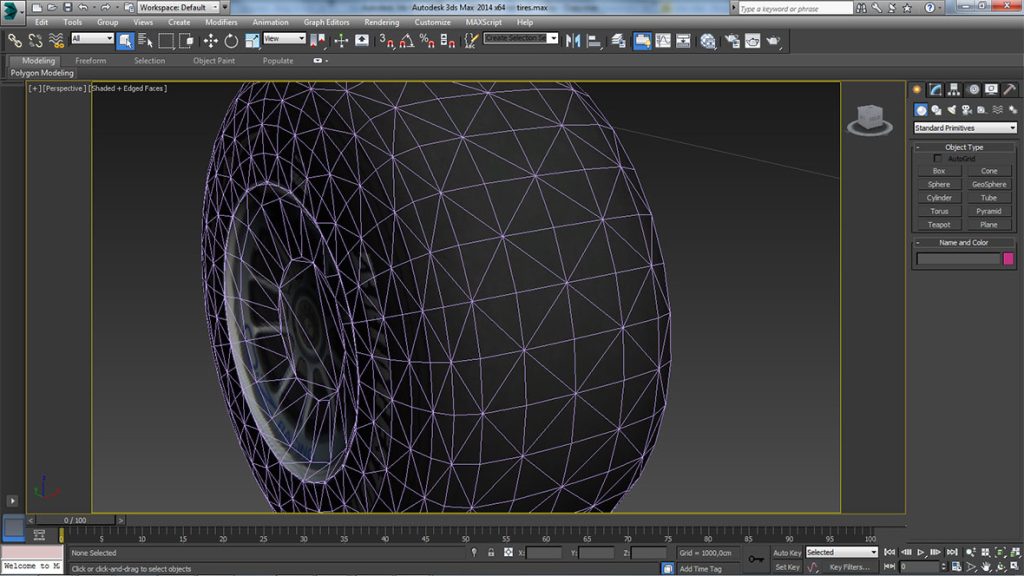Click the Teapot primitive button
The height and width of the screenshot is (576, 1024).
click(x=939, y=224)
